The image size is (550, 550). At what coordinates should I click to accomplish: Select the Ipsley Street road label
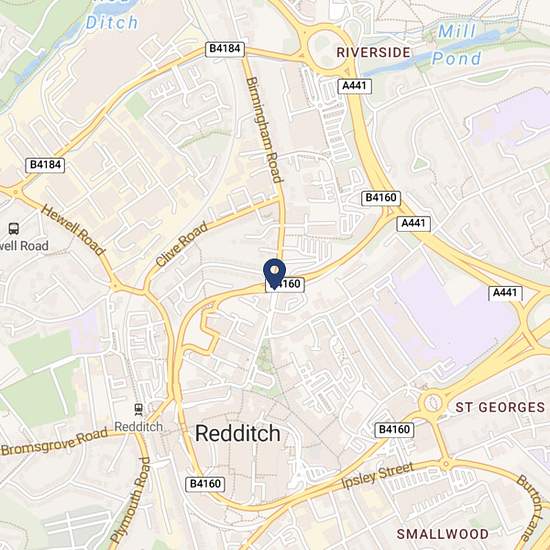pyautogui.click(x=377, y=475)
